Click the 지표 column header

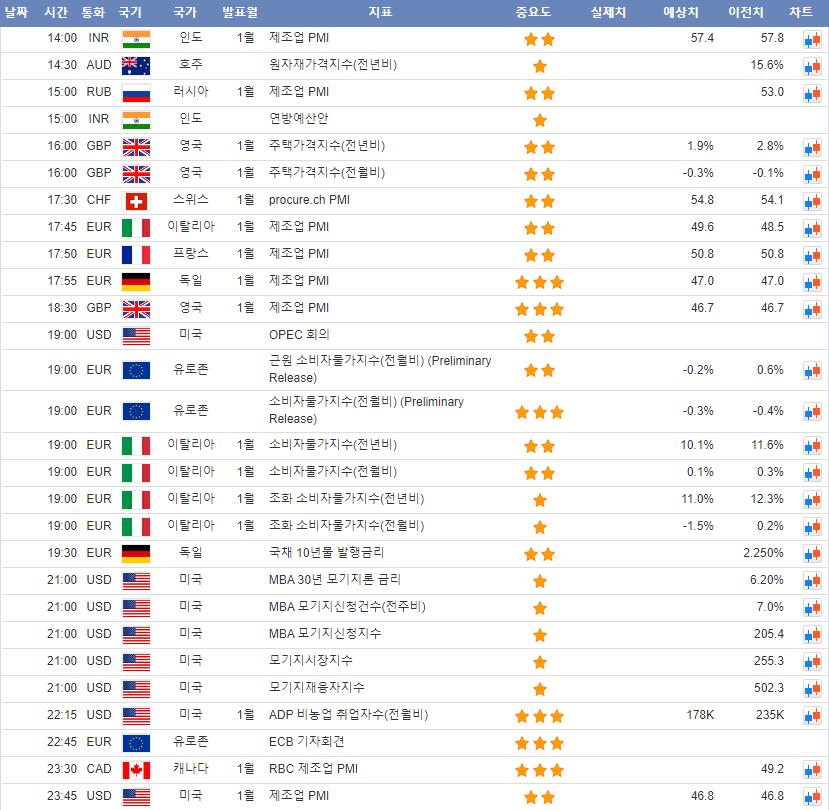[380, 12]
